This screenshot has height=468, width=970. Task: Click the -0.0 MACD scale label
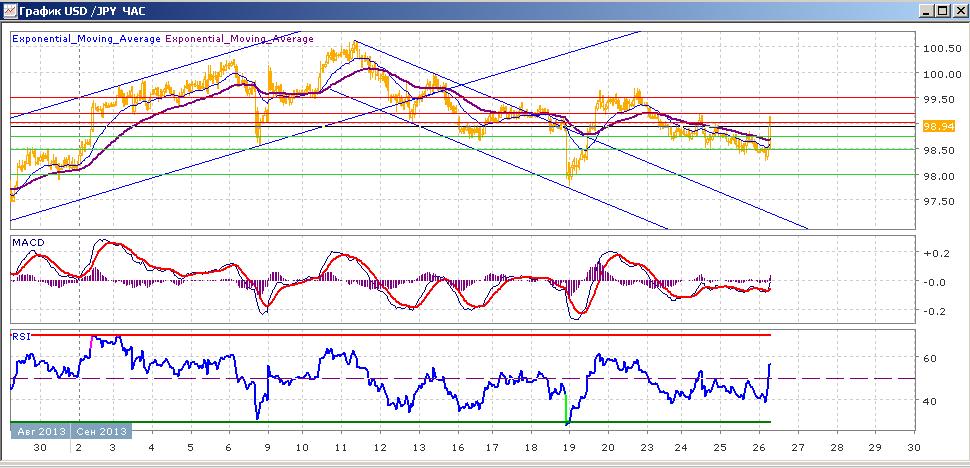point(937,283)
